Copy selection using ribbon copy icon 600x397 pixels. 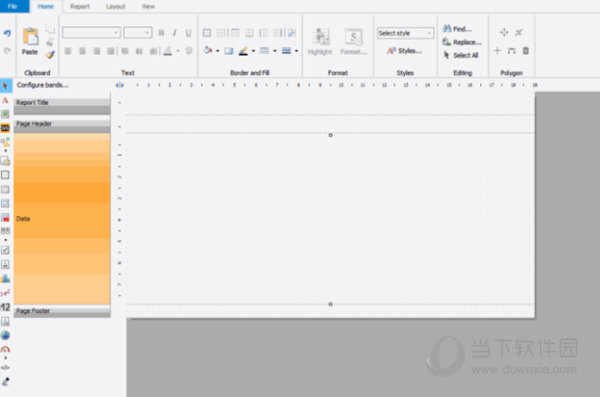[x=50, y=29]
